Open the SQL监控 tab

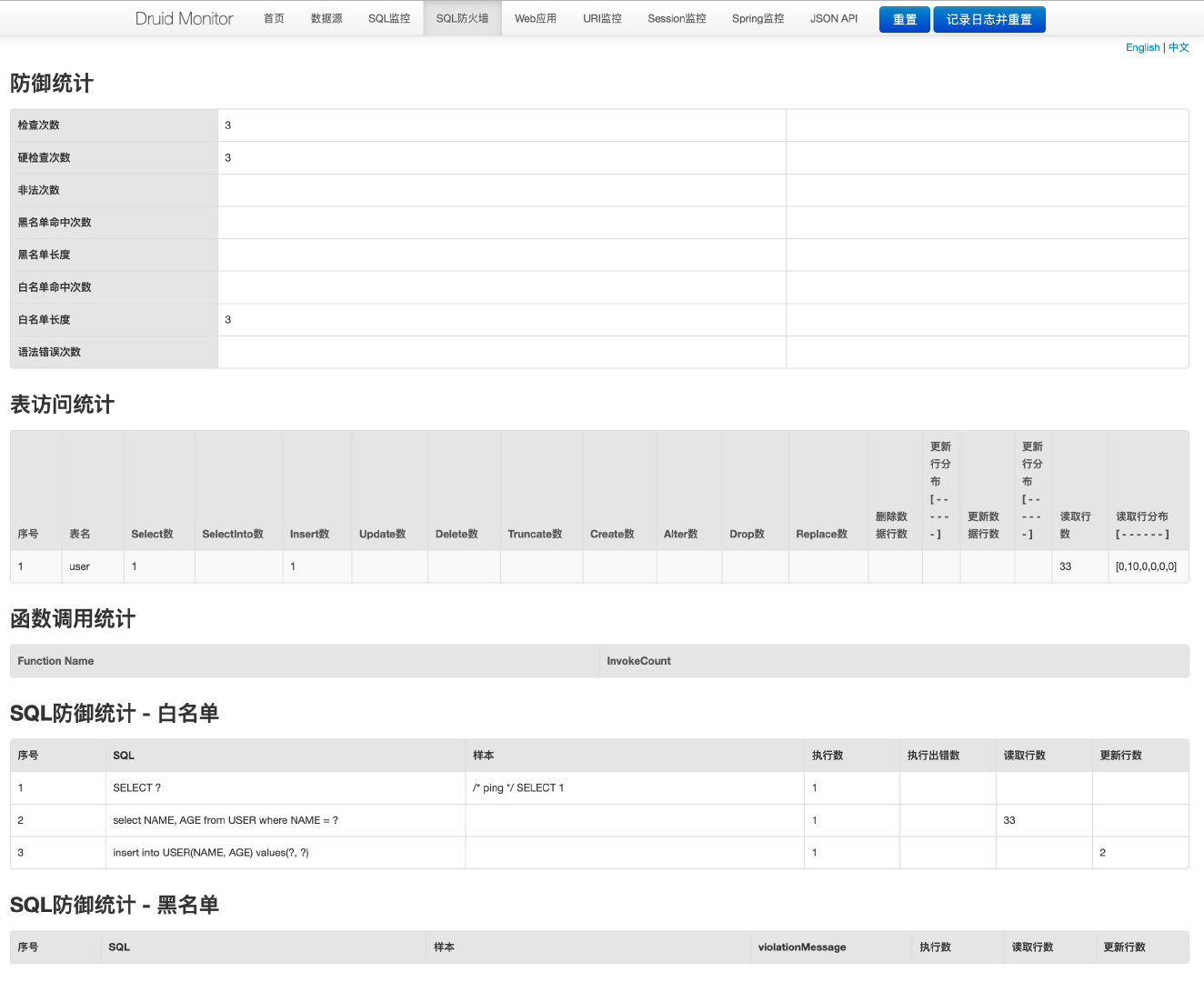(389, 18)
